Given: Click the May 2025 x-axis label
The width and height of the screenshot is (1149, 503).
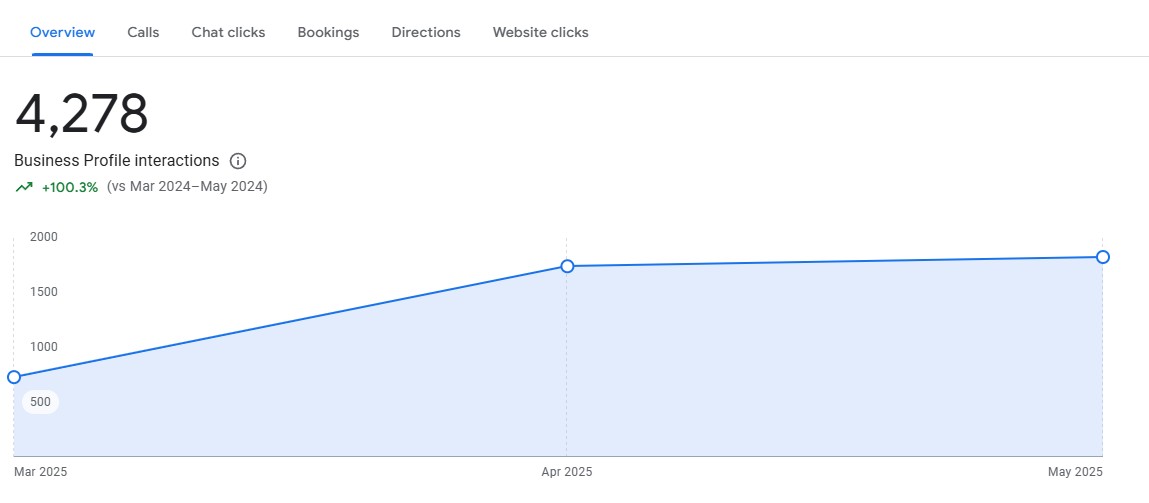Looking at the screenshot, I should pos(1075,472).
